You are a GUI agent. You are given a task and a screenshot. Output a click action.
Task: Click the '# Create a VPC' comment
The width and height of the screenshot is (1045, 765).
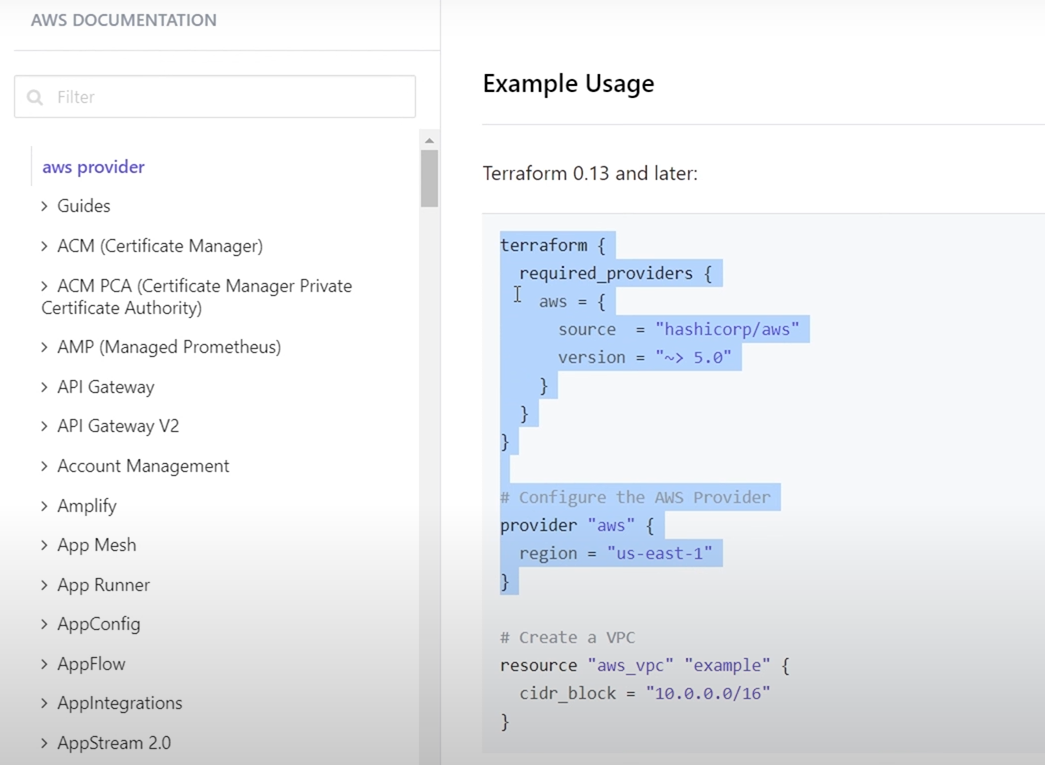point(567,637)
